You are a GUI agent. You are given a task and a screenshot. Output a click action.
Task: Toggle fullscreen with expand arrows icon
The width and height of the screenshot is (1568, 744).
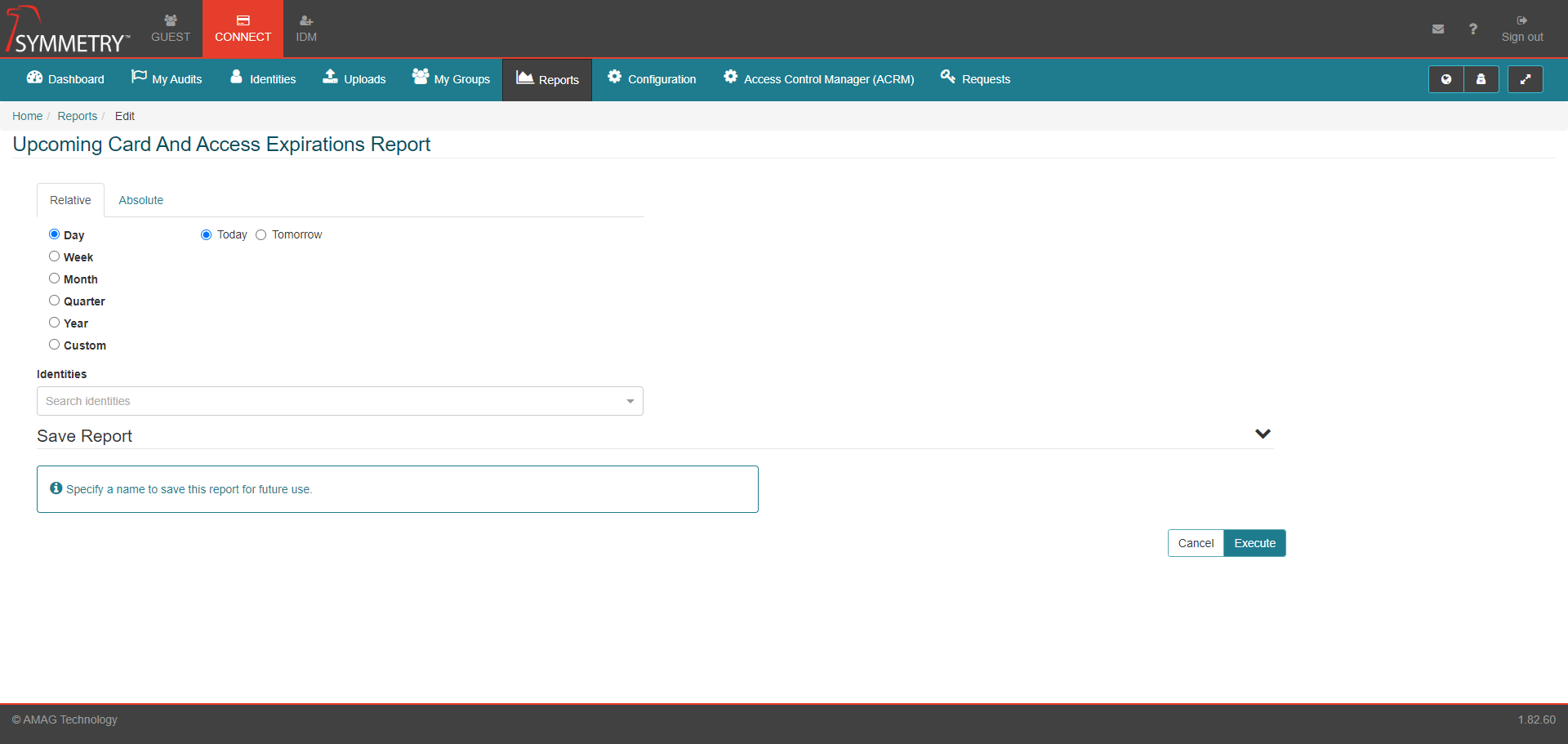click(1525, 79)
